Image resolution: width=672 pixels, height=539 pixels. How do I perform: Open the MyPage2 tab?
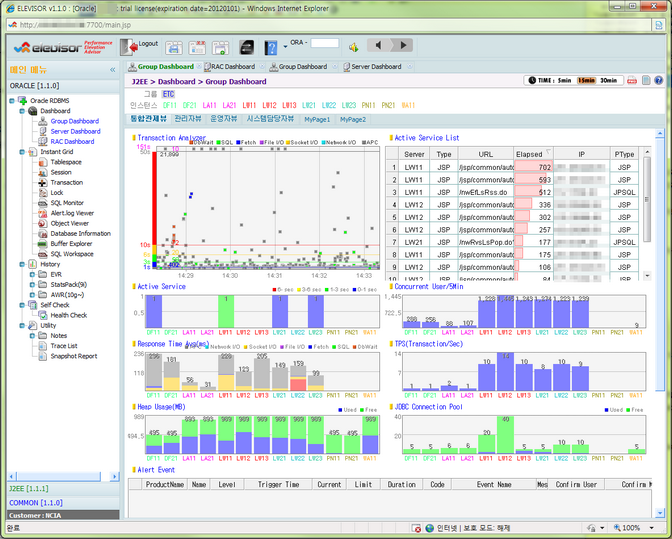pos(353,120)
